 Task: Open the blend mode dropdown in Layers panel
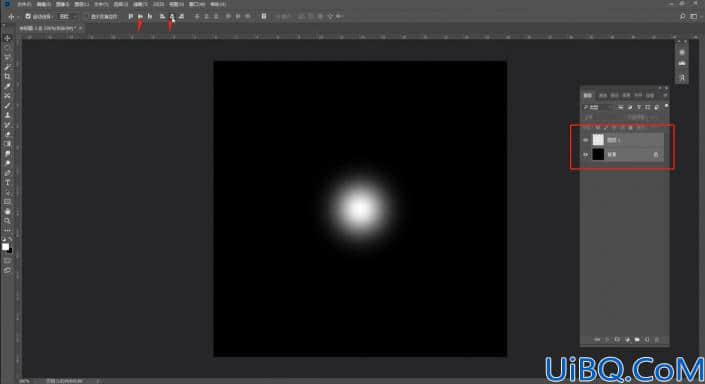tap(602, 117)
